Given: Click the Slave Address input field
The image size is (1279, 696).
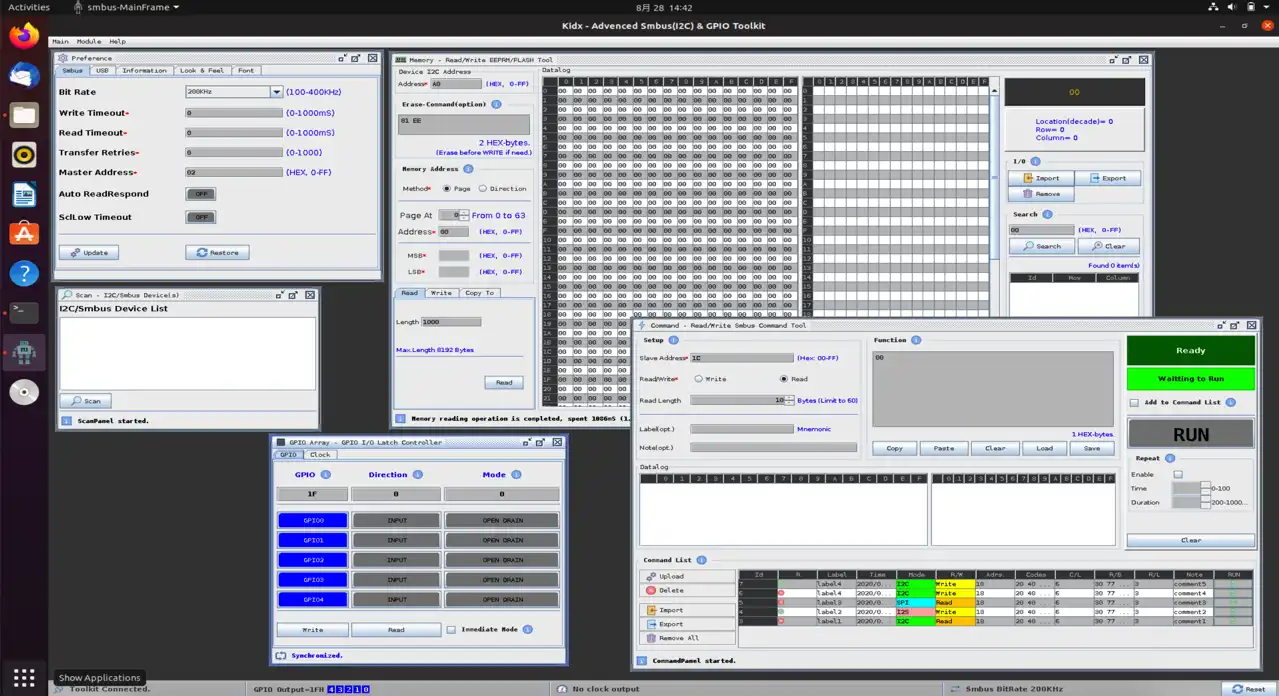Looking at the screenshot, I should (741, 358).
